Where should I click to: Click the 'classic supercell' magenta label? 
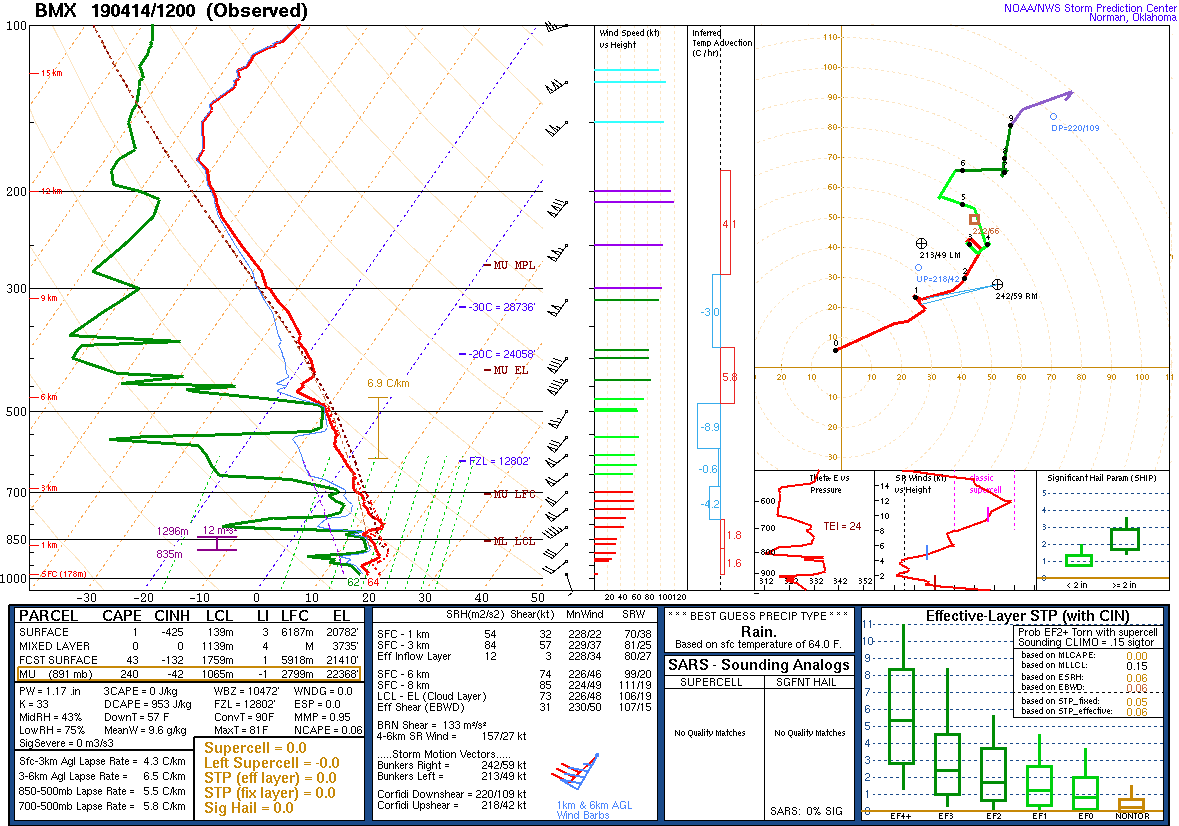click(985, 483)
